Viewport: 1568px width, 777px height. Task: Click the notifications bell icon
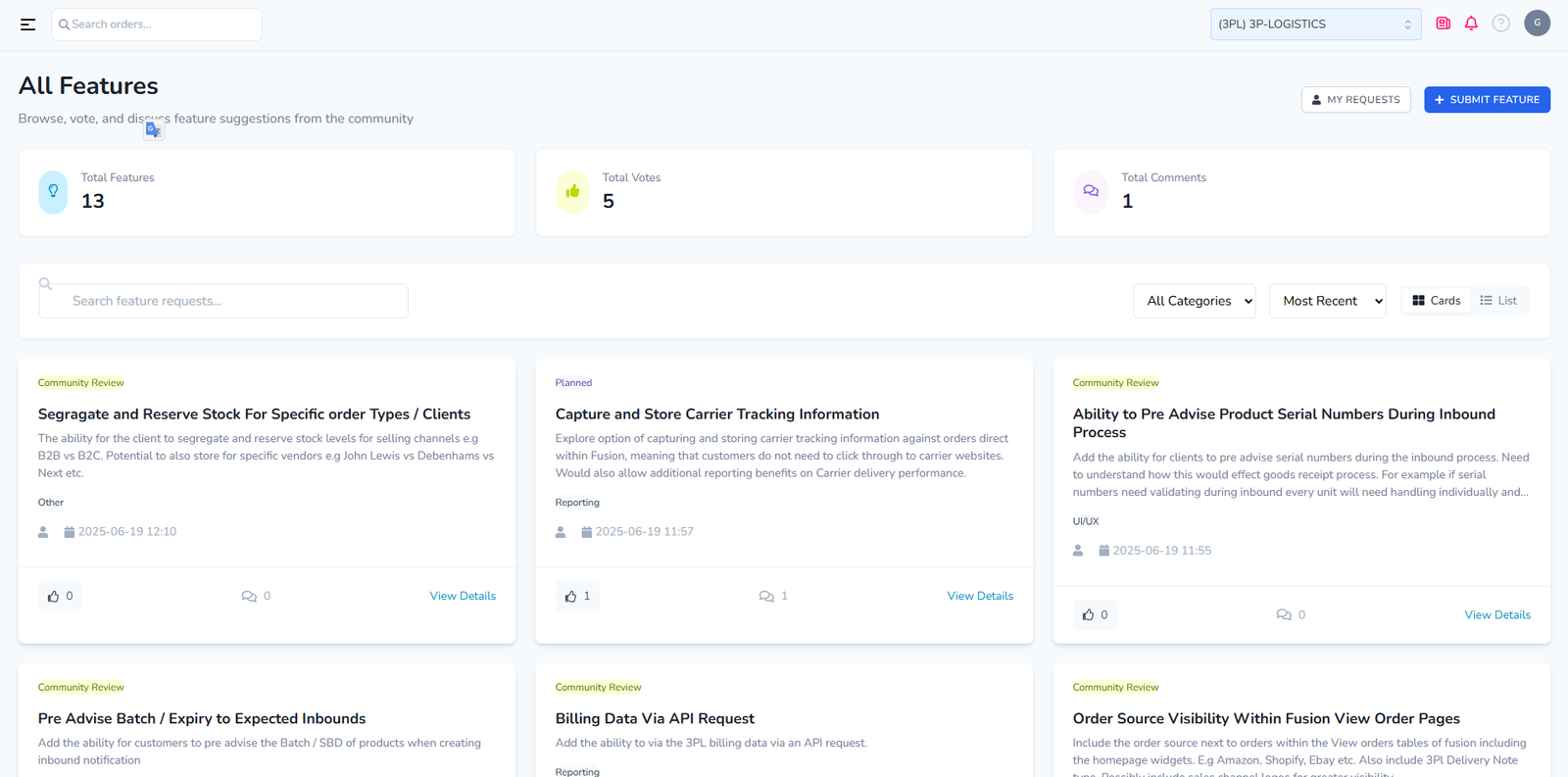(1471, 24)
